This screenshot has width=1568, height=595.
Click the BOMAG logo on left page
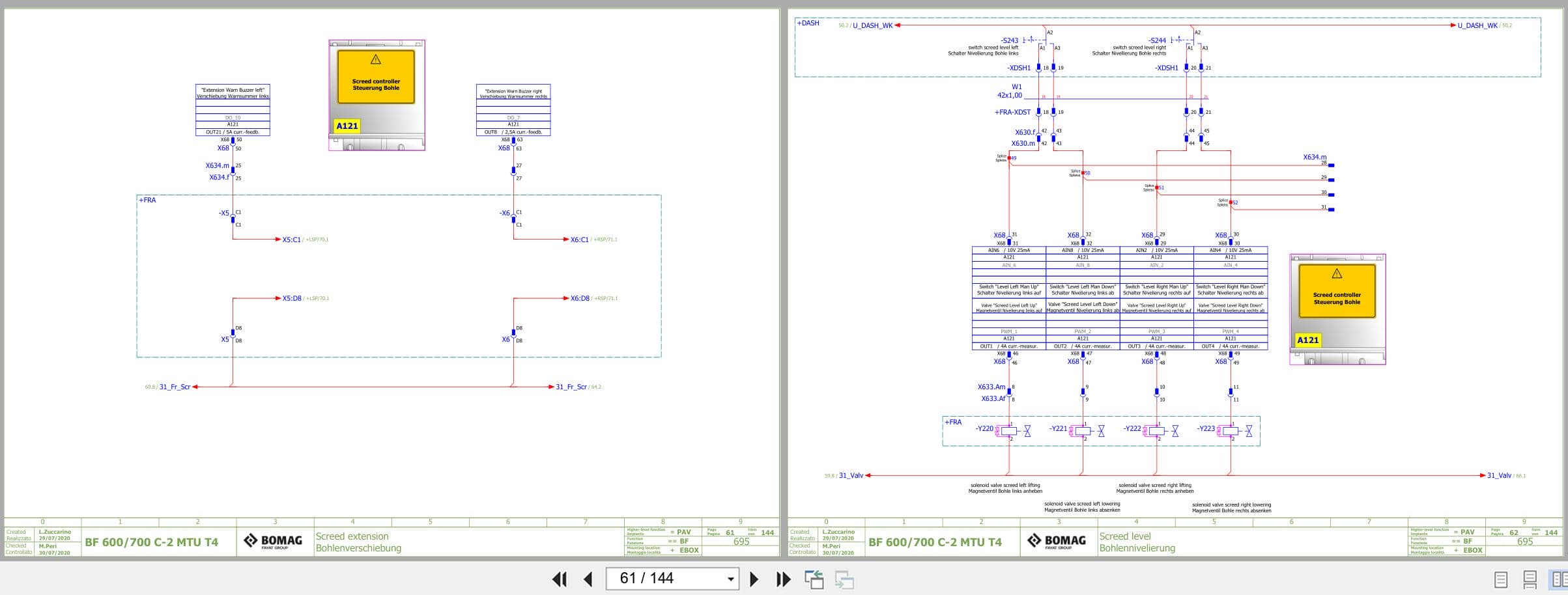coord(273,542)
